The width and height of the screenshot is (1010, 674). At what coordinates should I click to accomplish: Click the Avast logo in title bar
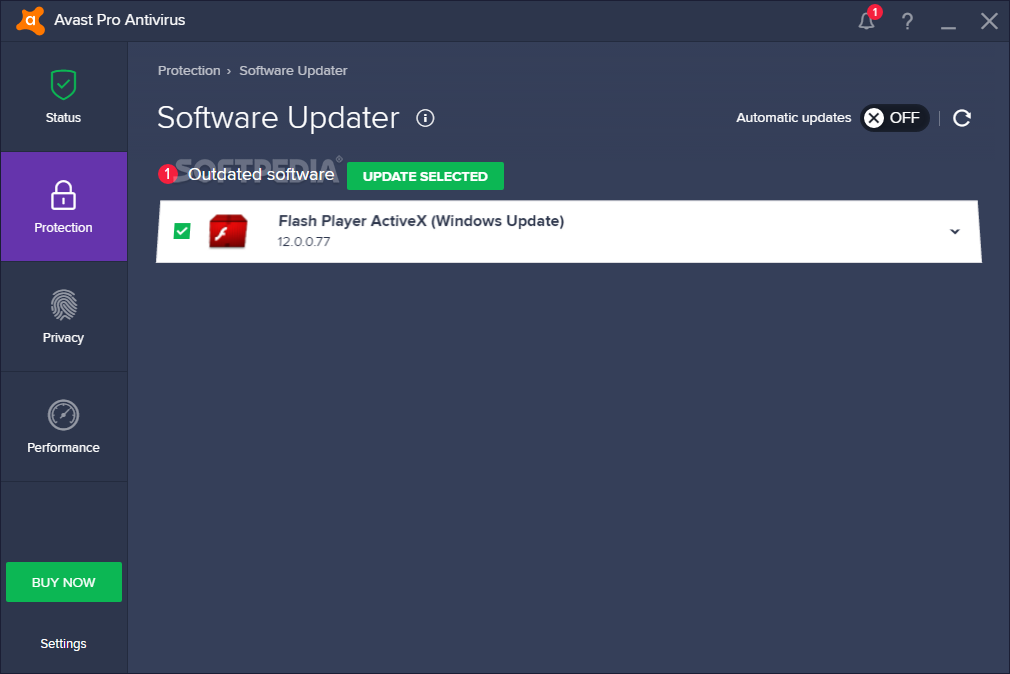pyautogui.click(x=30, y=21)
